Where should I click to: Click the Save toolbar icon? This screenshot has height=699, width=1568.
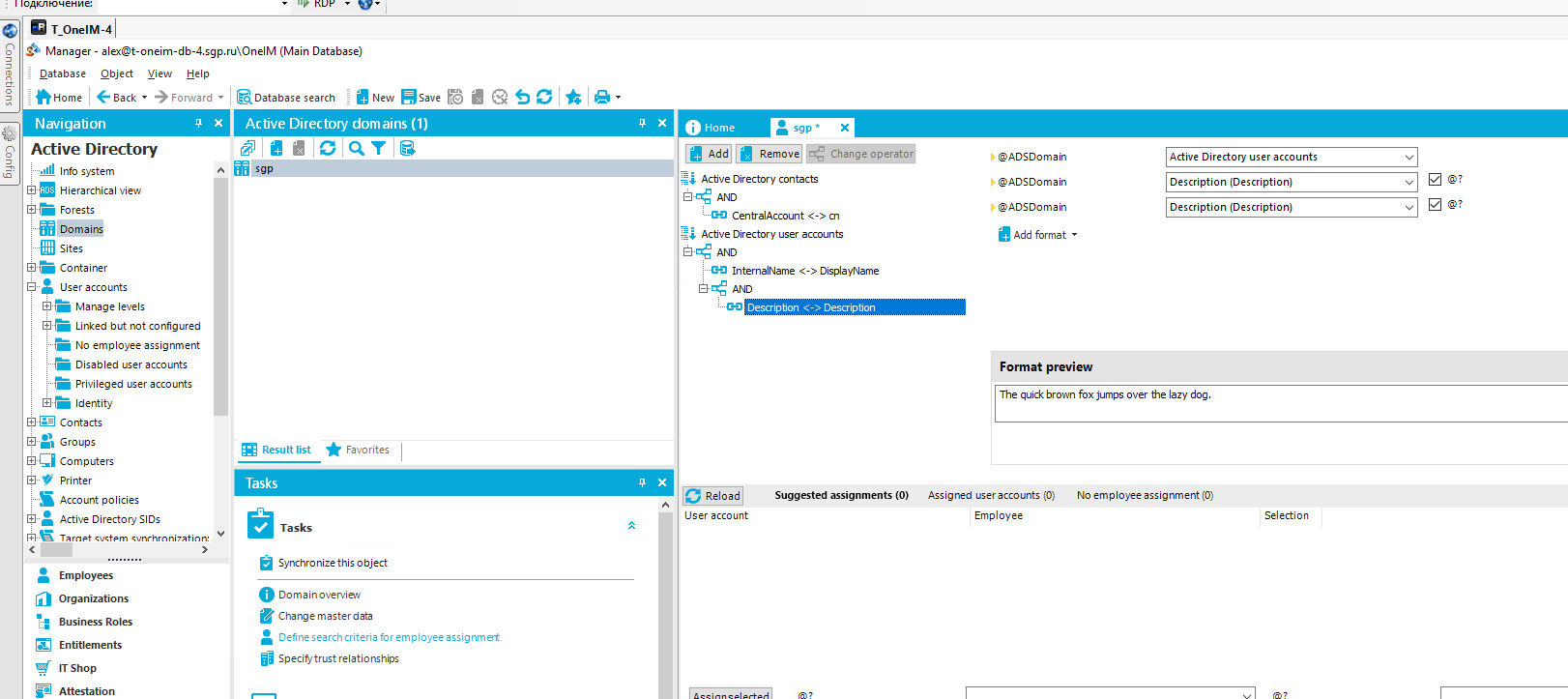[x=421, y=98]
